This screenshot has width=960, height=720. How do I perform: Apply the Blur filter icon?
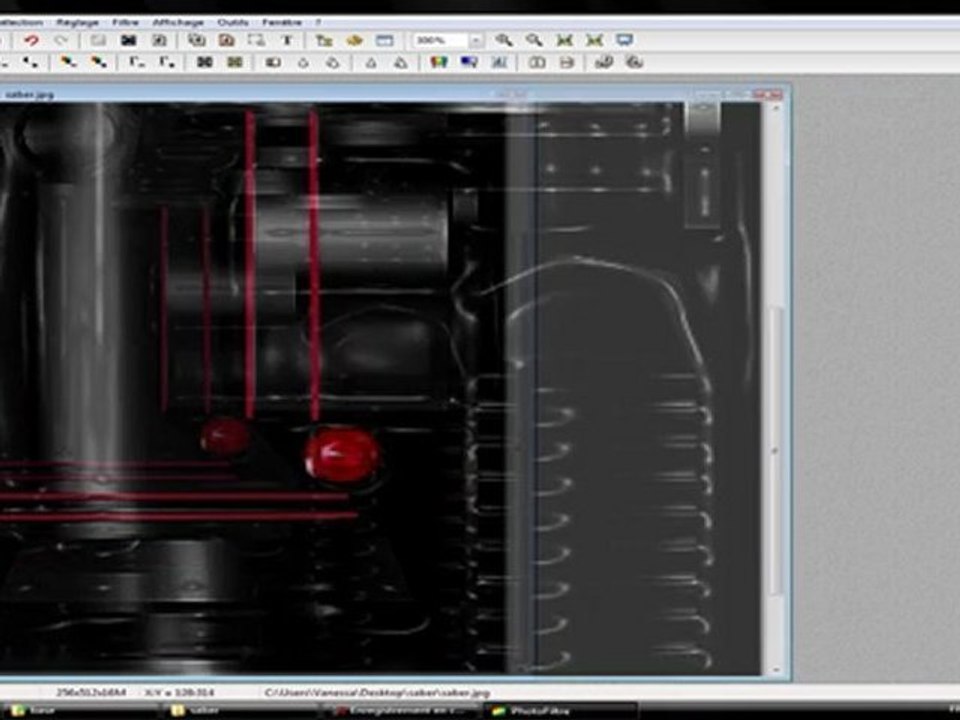coord(333,62)
